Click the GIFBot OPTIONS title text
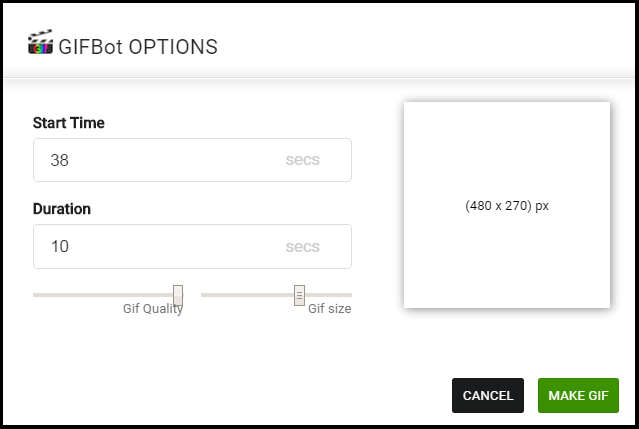The height and width of the screenshot is (429, 639). 138,46
